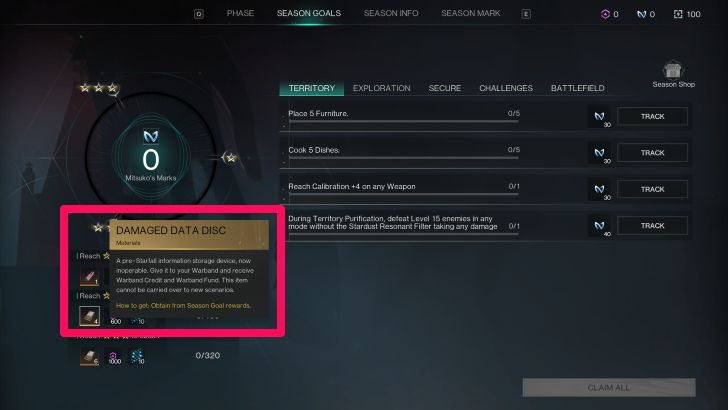Click the reward icon for Cook 5 Dishes
728x410 pixels.
pos(599,153)
